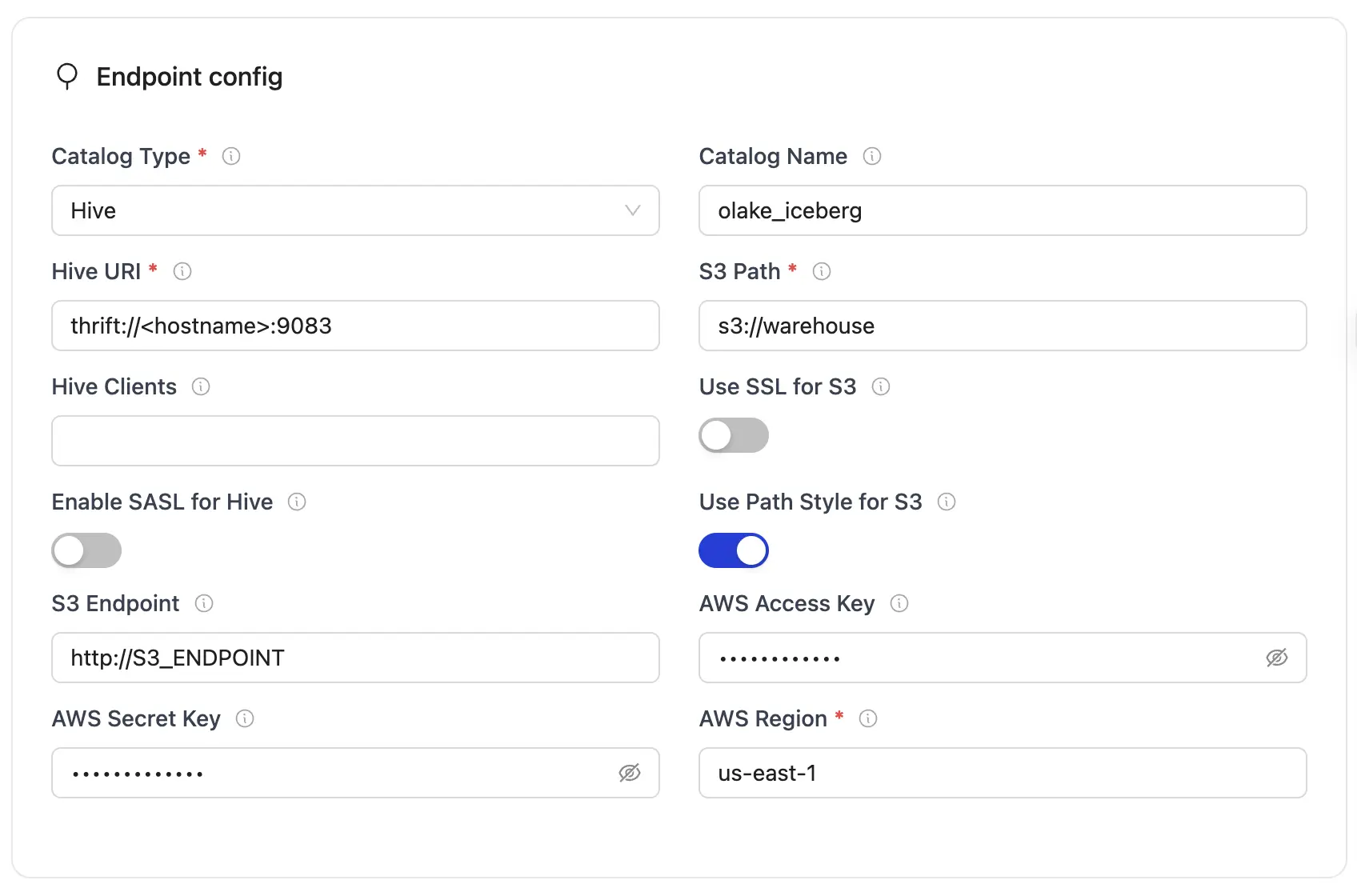Viewport: 1357px width, 896px height.
Task: Open the Catalog Type info tooltip
Action: pos(230,156)
